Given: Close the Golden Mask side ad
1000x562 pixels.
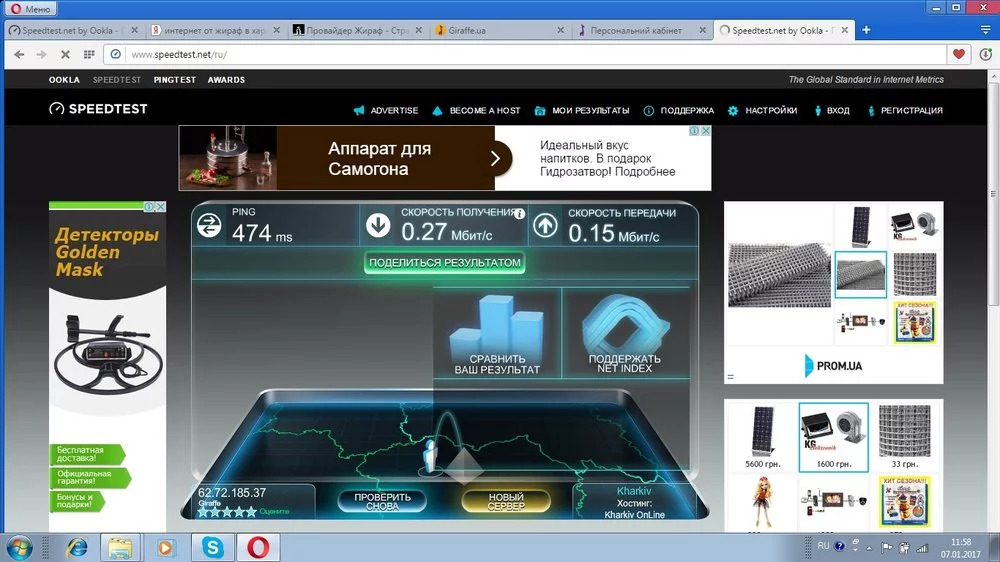Looking at the screenshot, I should pos(161,207).
